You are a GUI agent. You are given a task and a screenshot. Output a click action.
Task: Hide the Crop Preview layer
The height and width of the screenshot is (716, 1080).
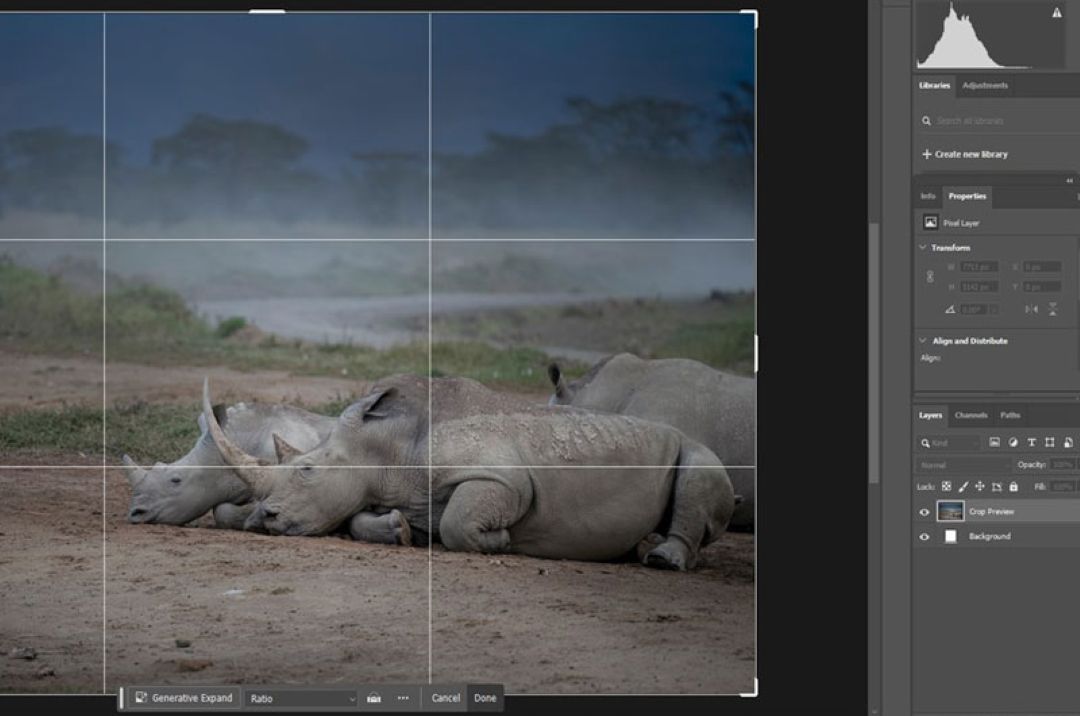924,512
